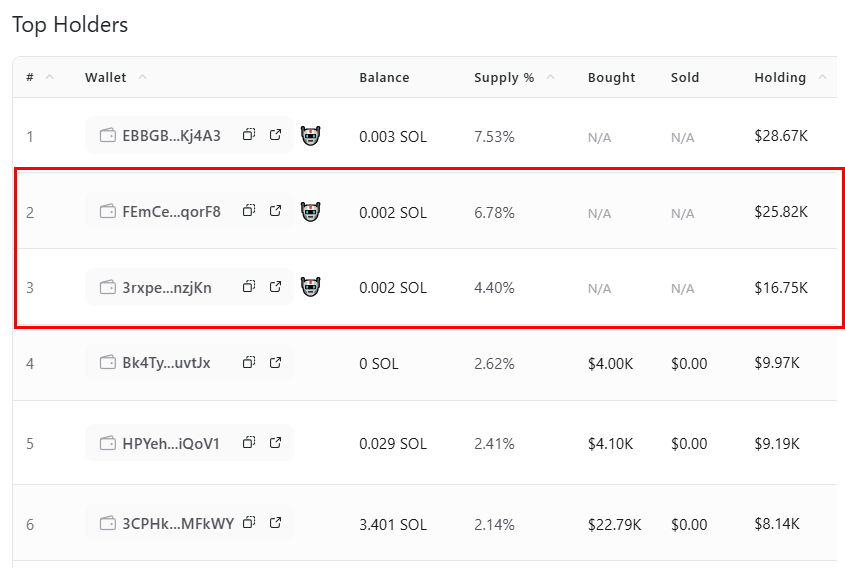Click wallet icon of EBBGB...Kj4A3
The image size is (845, 568).
coord(108,135)
